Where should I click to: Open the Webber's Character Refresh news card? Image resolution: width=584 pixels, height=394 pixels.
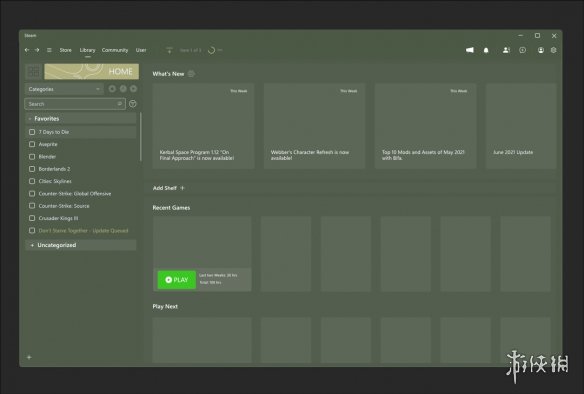[x=314, y=126]
